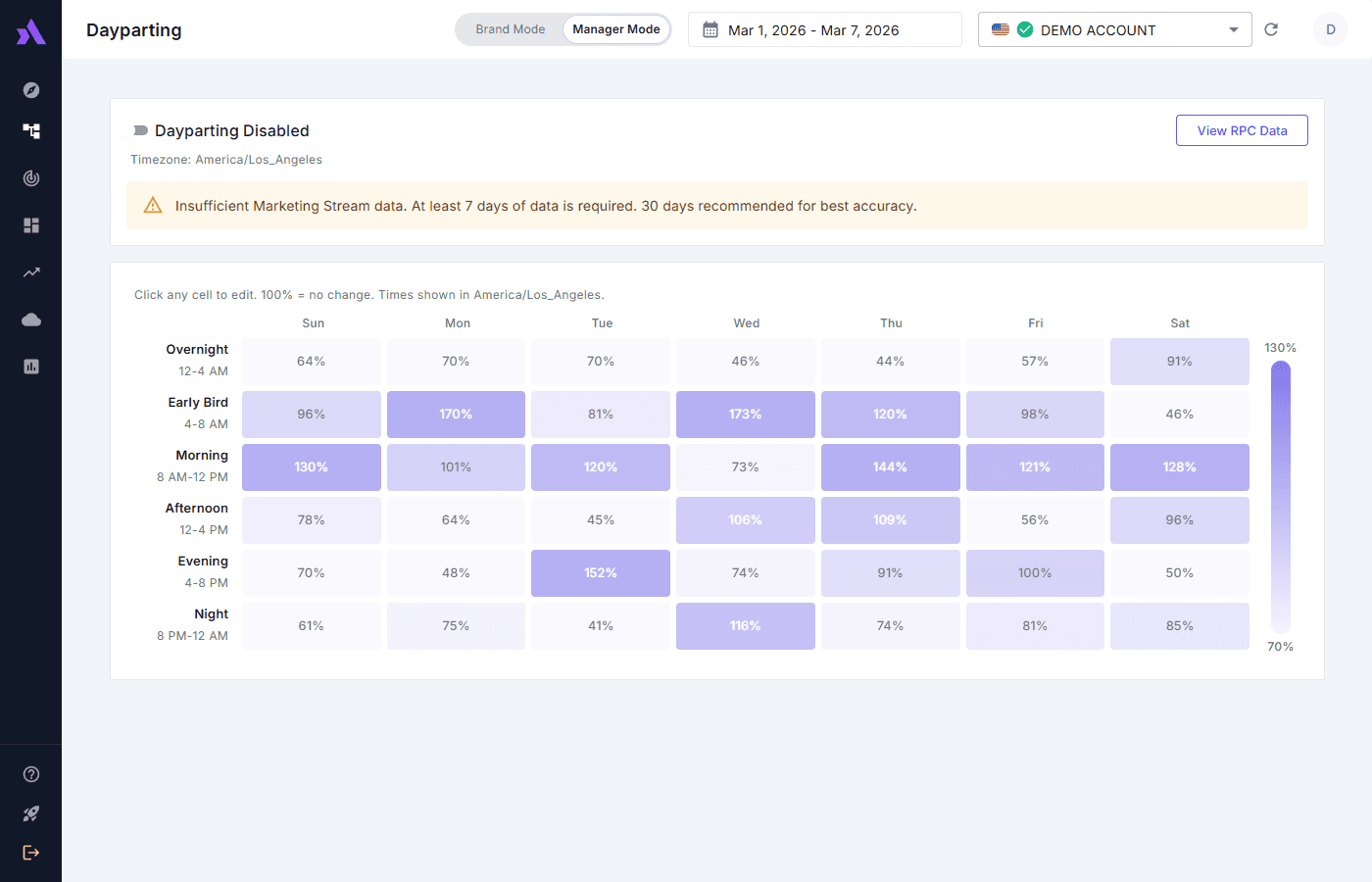Edit the Thursday Afternoon 109% cell
The height and width of the screenshot is (882, 1372).
(x=891, y=520)
